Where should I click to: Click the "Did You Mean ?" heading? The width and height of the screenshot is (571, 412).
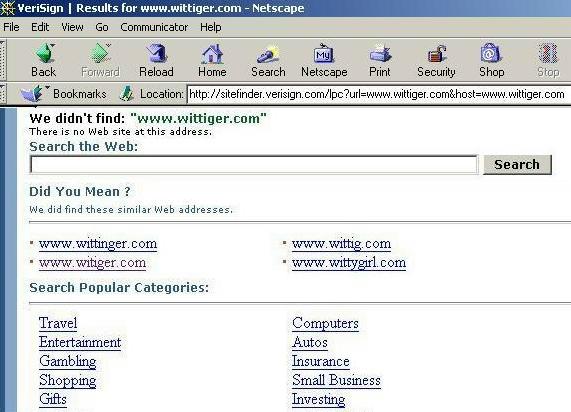click(x=80, y=192)
